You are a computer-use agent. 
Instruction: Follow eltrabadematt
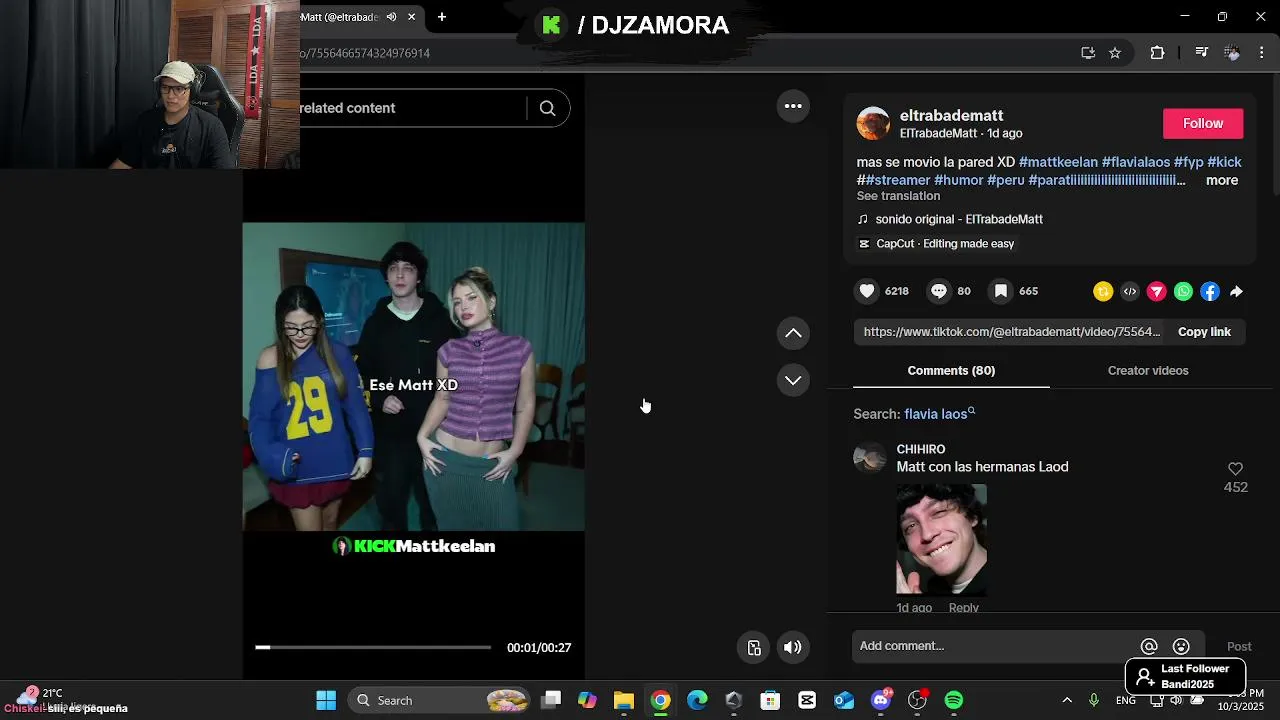tap(1203, 123)
